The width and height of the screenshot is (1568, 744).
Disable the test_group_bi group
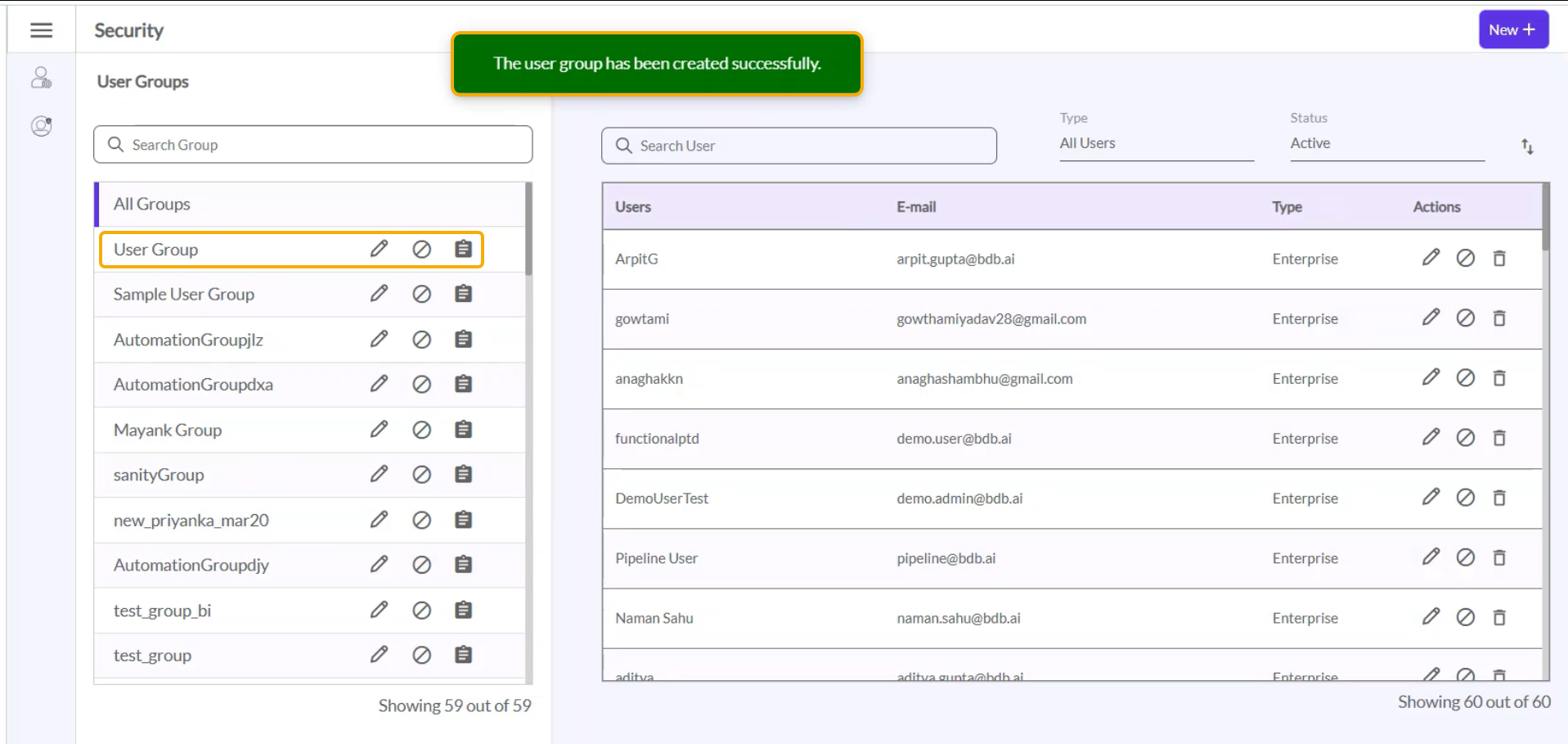pyautogui.click(x=421, y=611)
